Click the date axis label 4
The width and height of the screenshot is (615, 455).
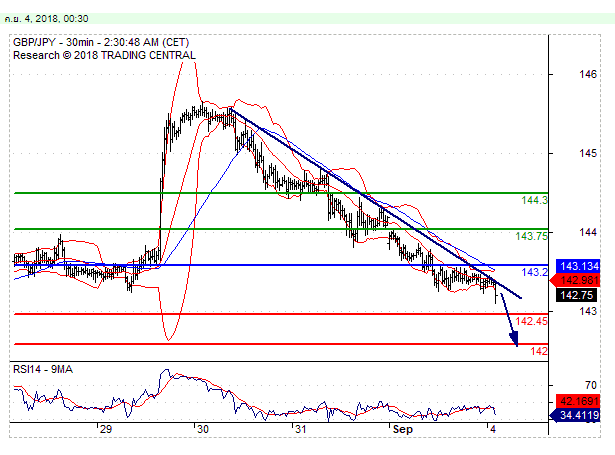point(493,429)
